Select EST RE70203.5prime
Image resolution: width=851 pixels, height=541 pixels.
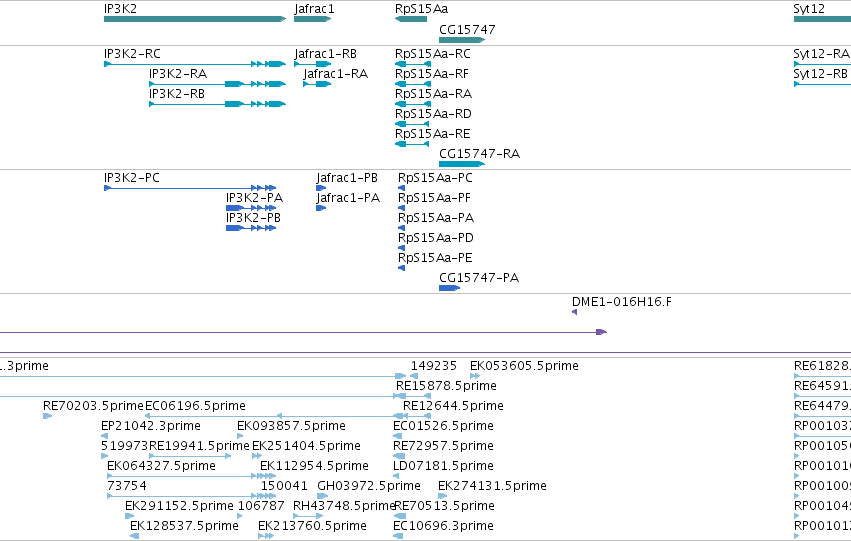[48, 416]
